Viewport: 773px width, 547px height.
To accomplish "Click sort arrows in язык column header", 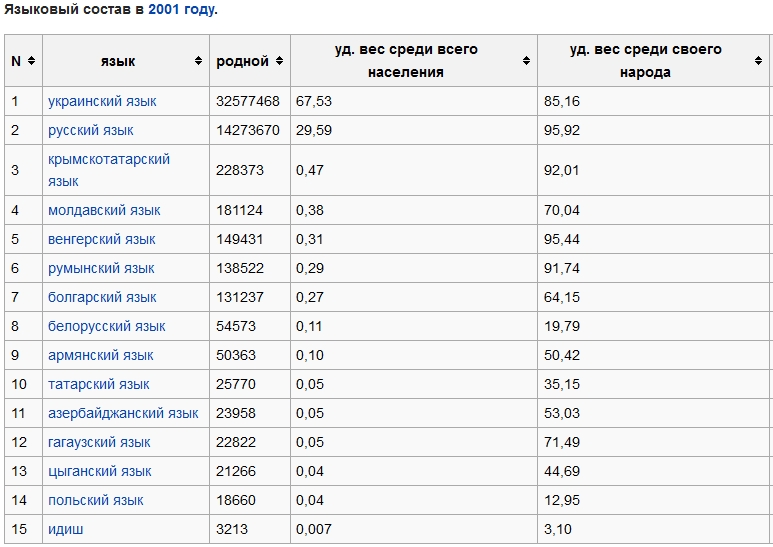I will tap(198, 61).
